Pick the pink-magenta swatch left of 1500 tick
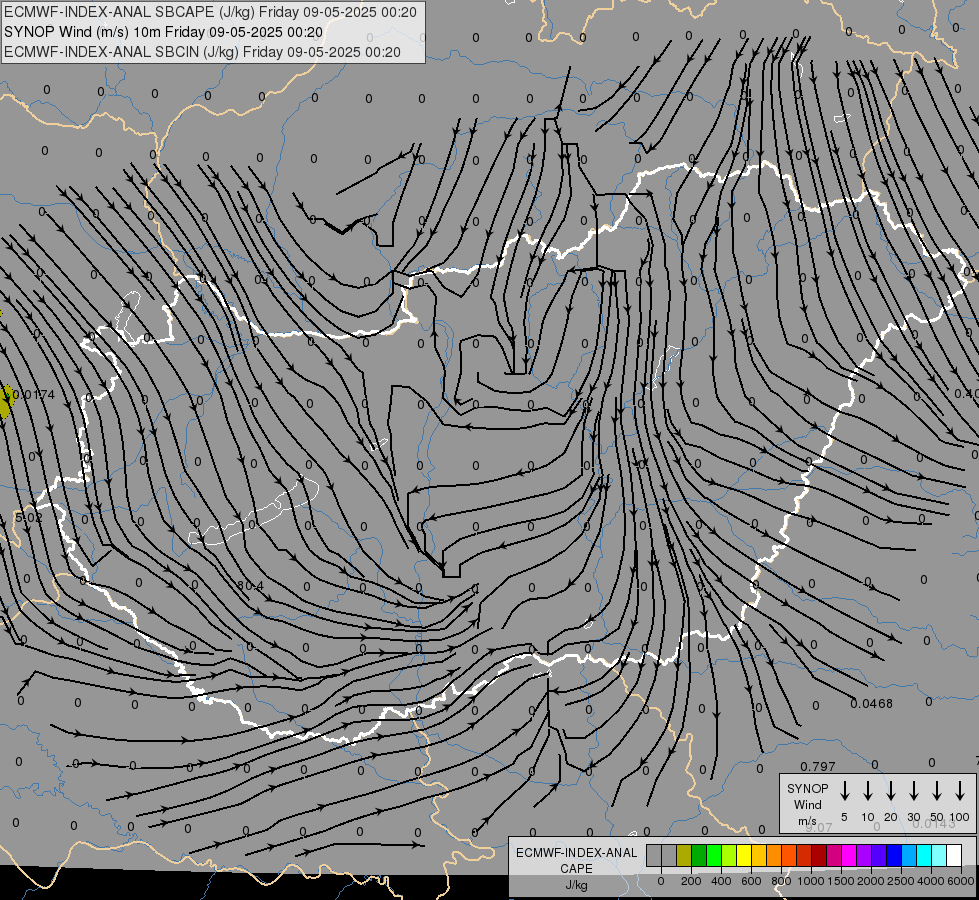Screen dimensions: 979x900 (835, 855)
